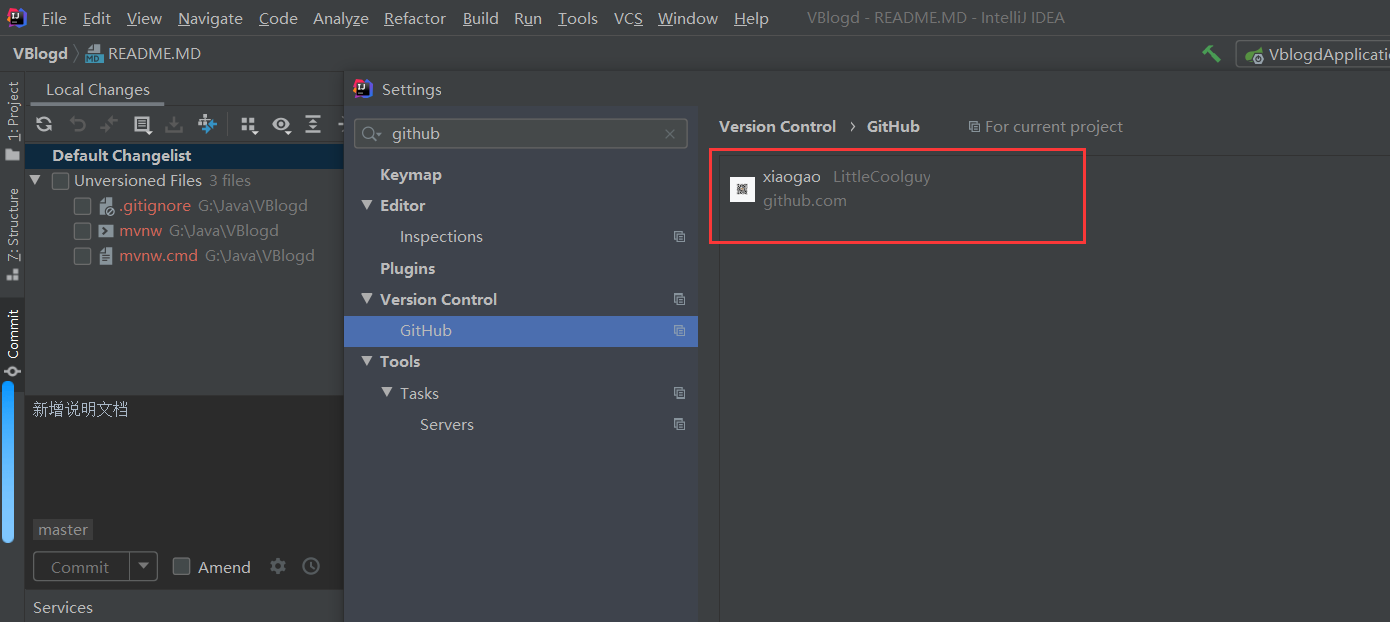Click Version Control in settings breadcrumb
Image resolution: width=1390 pixels, height=622 pixels.
[x=777, y=127]
